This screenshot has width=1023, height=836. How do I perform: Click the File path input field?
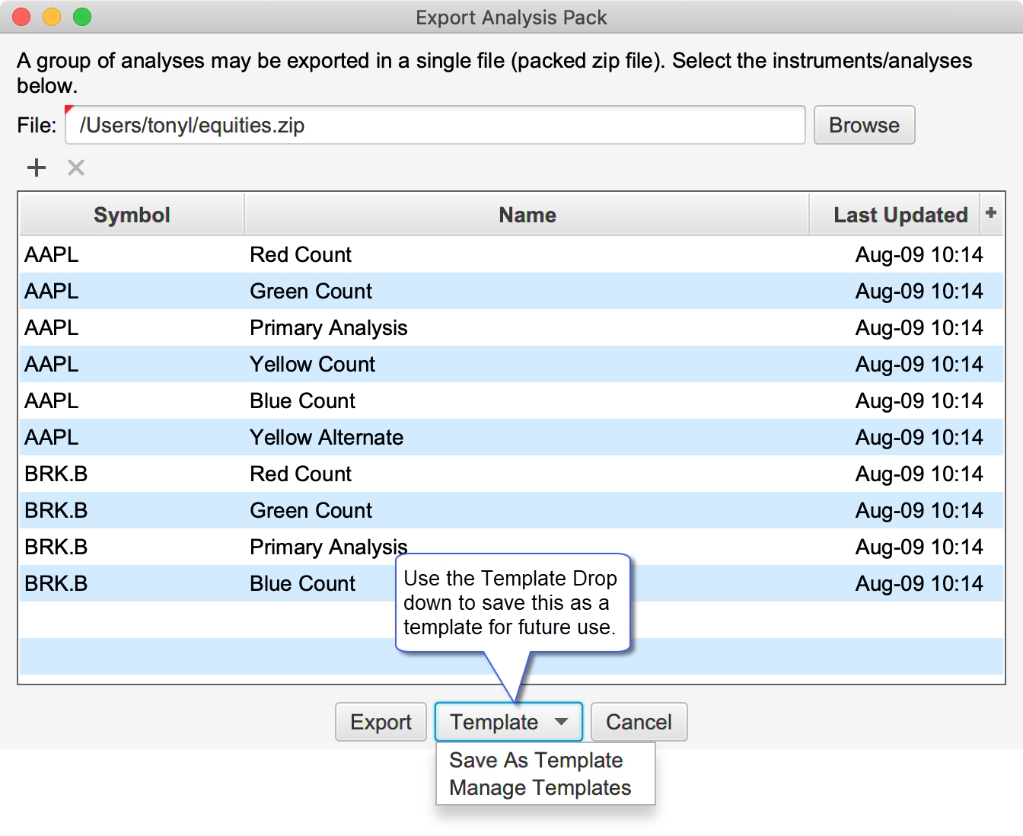click(435, 125)
